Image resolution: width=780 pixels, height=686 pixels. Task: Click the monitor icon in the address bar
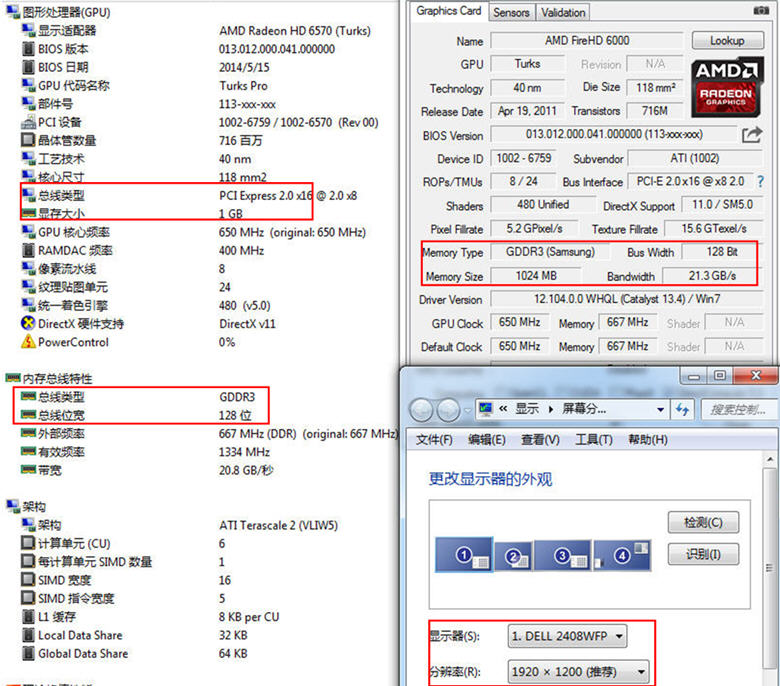(x=486, y=409)
